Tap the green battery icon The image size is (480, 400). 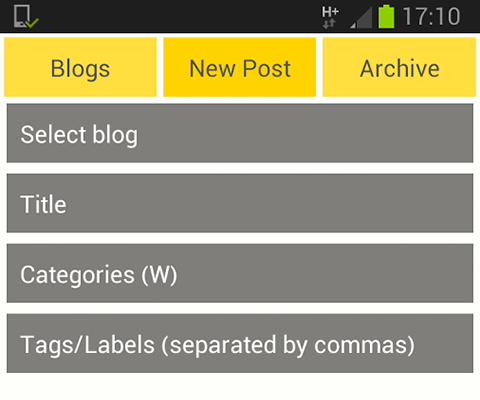[386, 16]
